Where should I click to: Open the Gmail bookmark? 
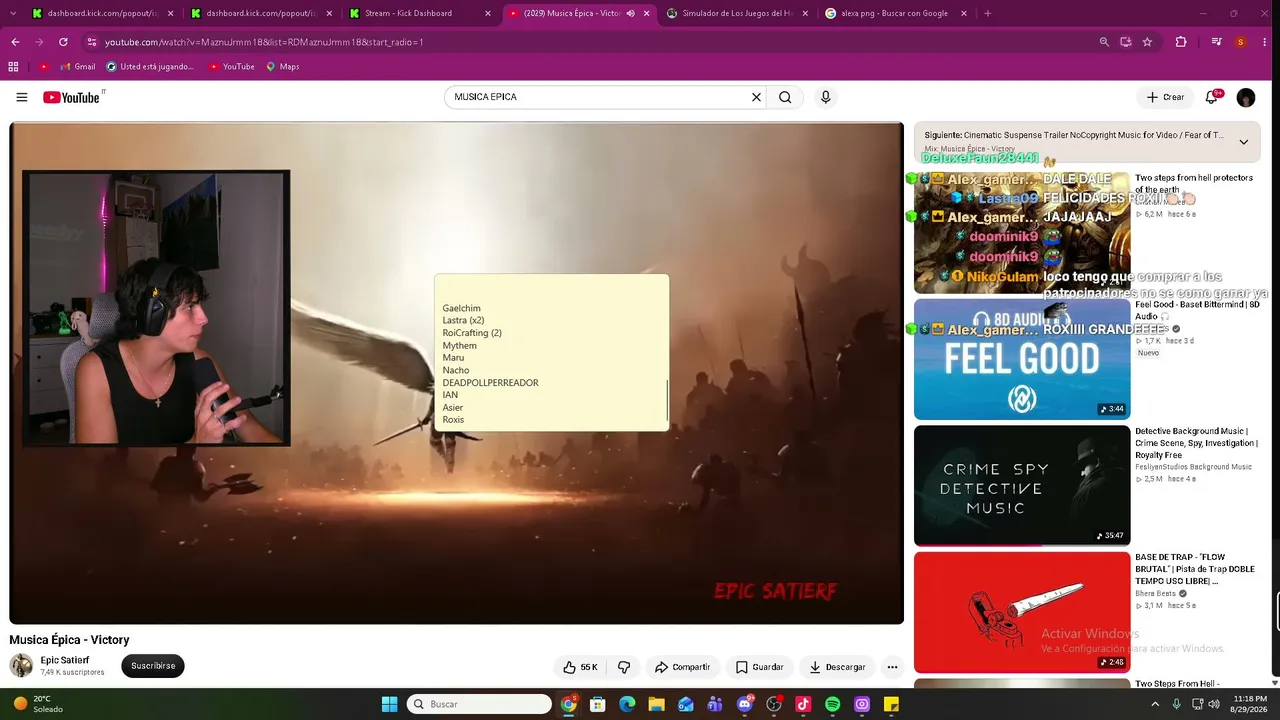[x=76, y=67]
